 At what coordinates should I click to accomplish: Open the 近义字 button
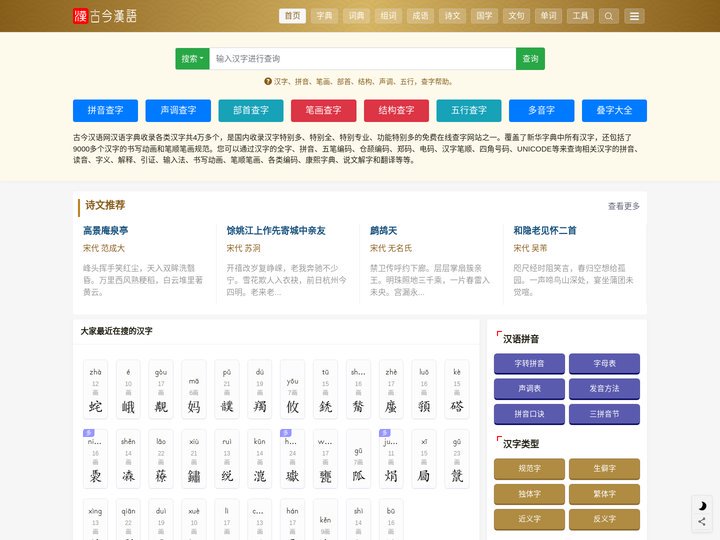[529, 519]
